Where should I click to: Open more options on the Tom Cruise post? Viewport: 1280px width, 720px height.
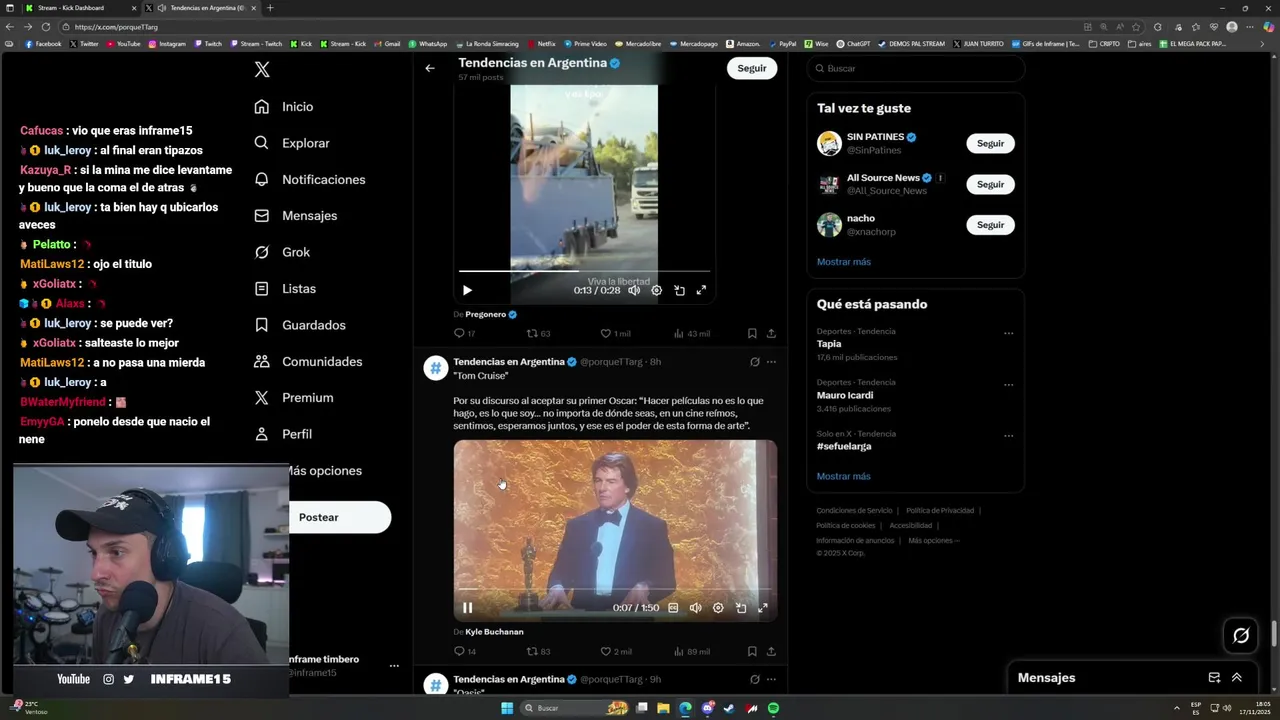771,362
